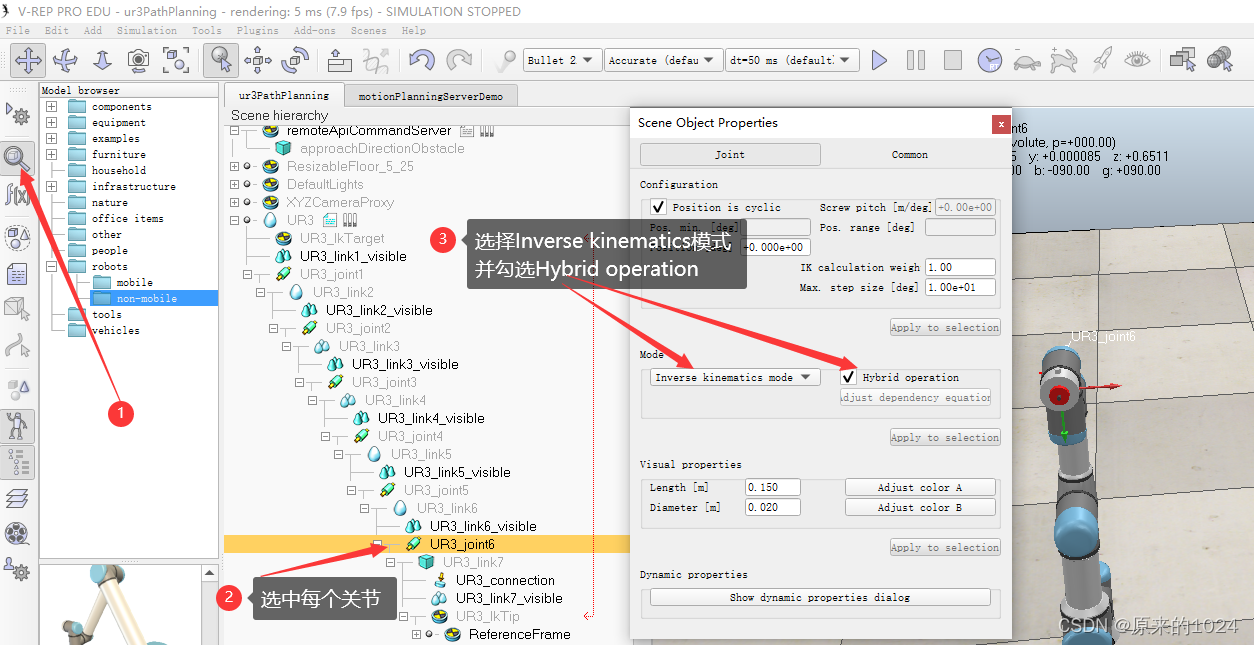Toggle threaded rendering rocket icon

tap(1101, 60)
